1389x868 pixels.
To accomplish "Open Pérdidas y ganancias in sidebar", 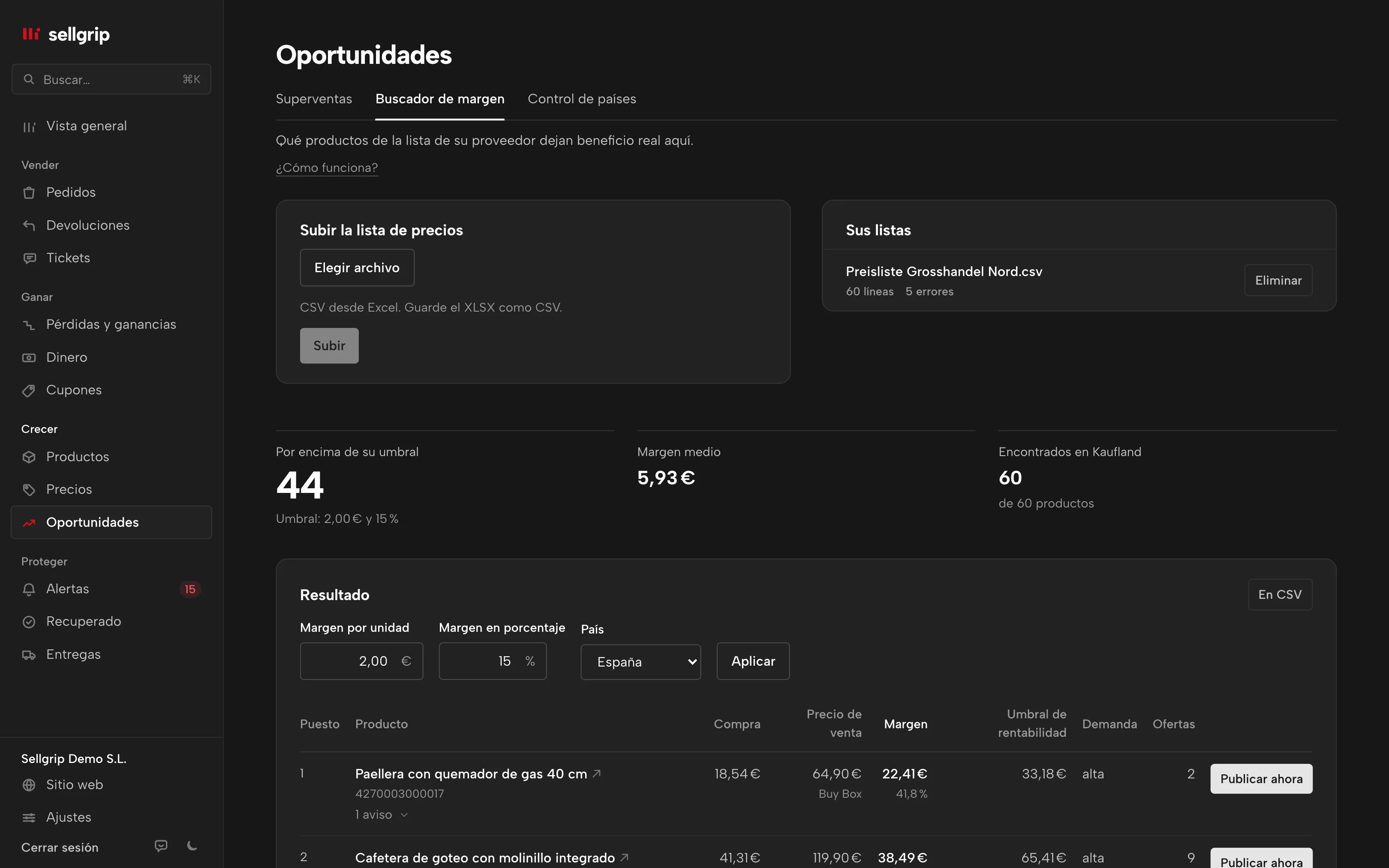I will tap(111, 324).
